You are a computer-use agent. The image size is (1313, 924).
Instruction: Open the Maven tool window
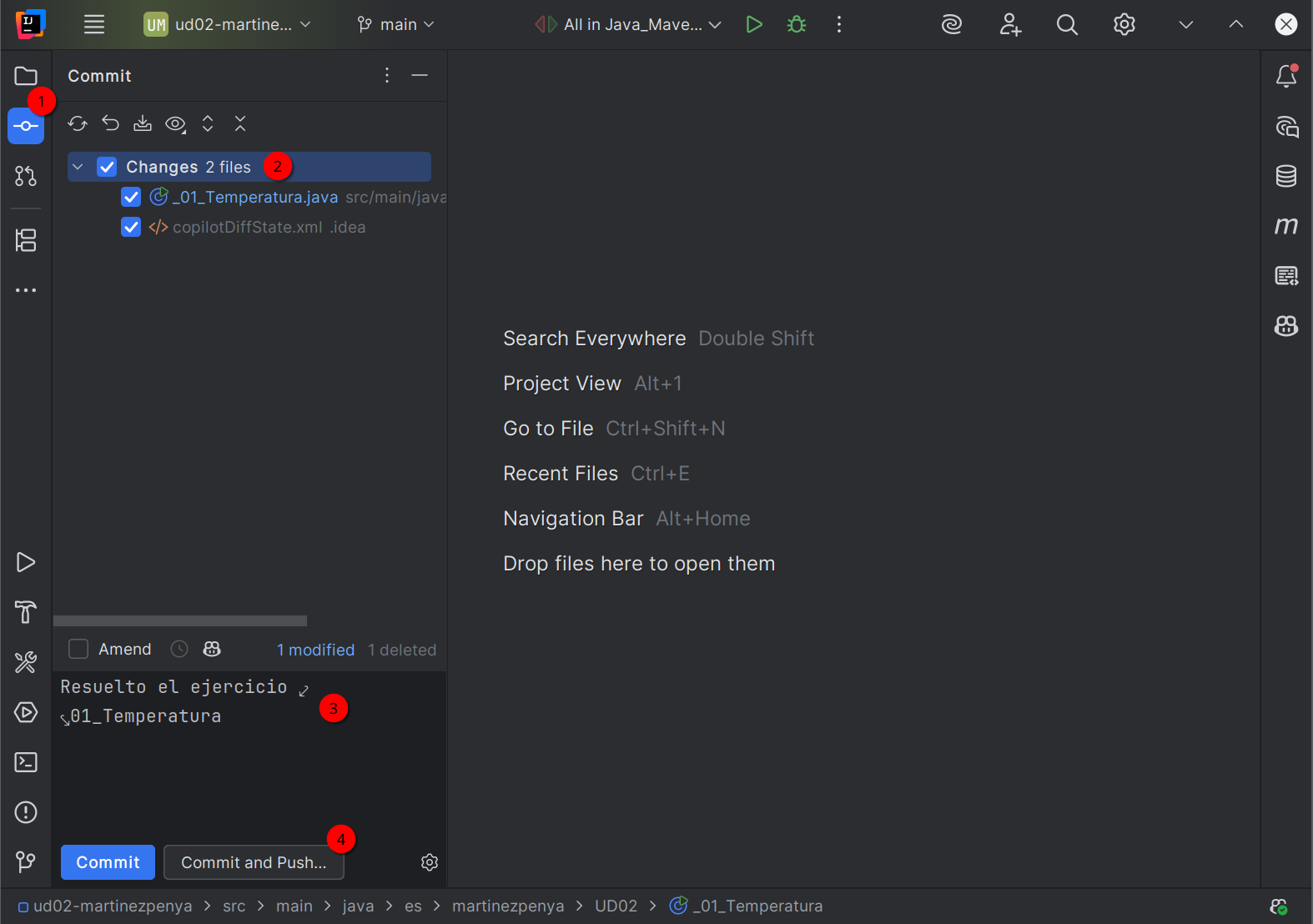[1286, 226]
